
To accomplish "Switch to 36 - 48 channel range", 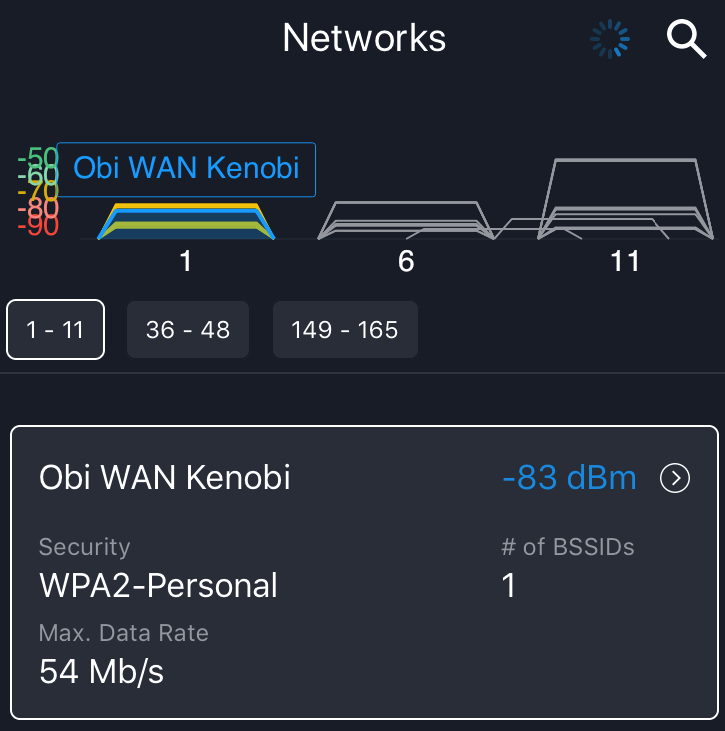I will 188,330.
